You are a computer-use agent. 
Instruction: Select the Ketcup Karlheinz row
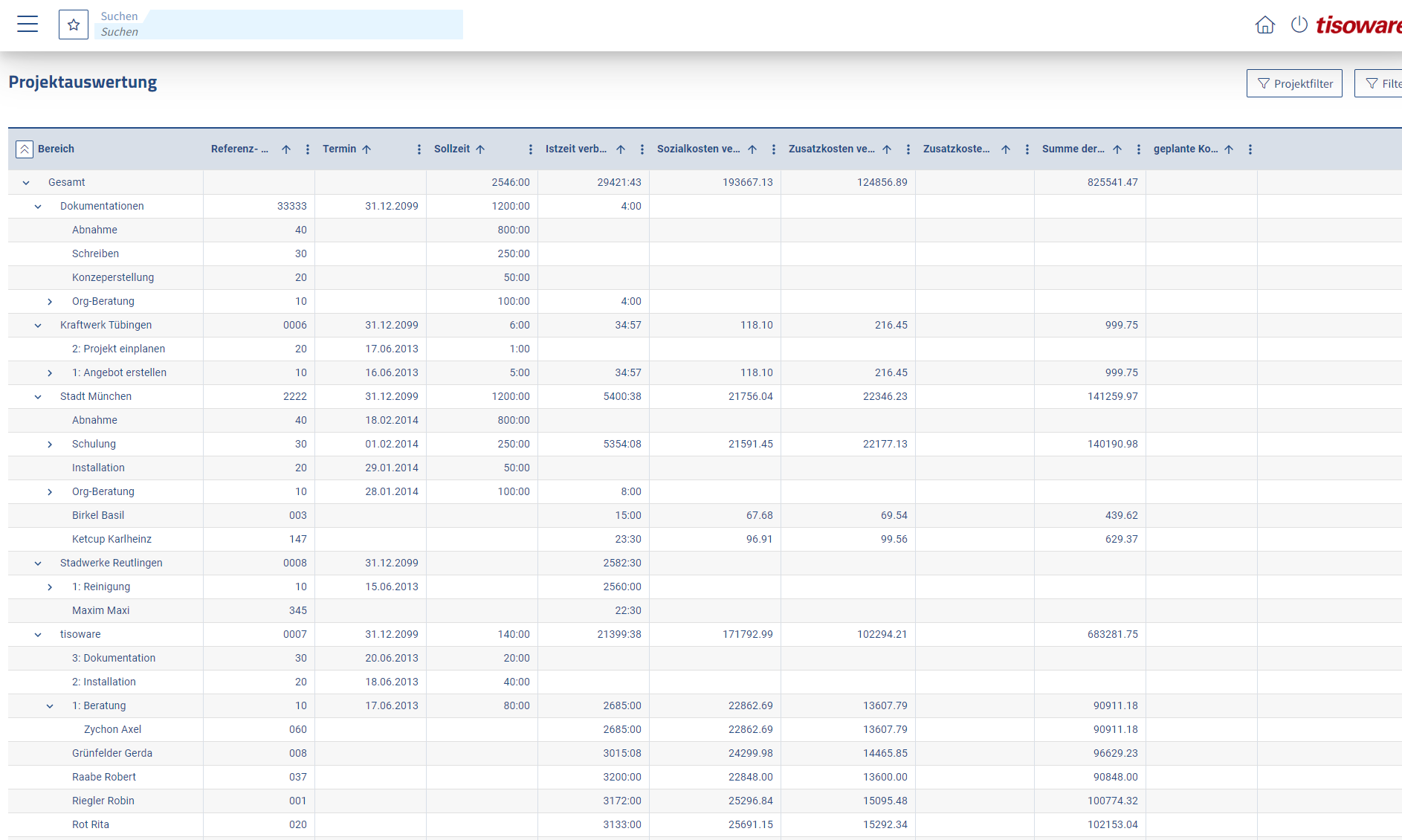[x=705, y=540]
